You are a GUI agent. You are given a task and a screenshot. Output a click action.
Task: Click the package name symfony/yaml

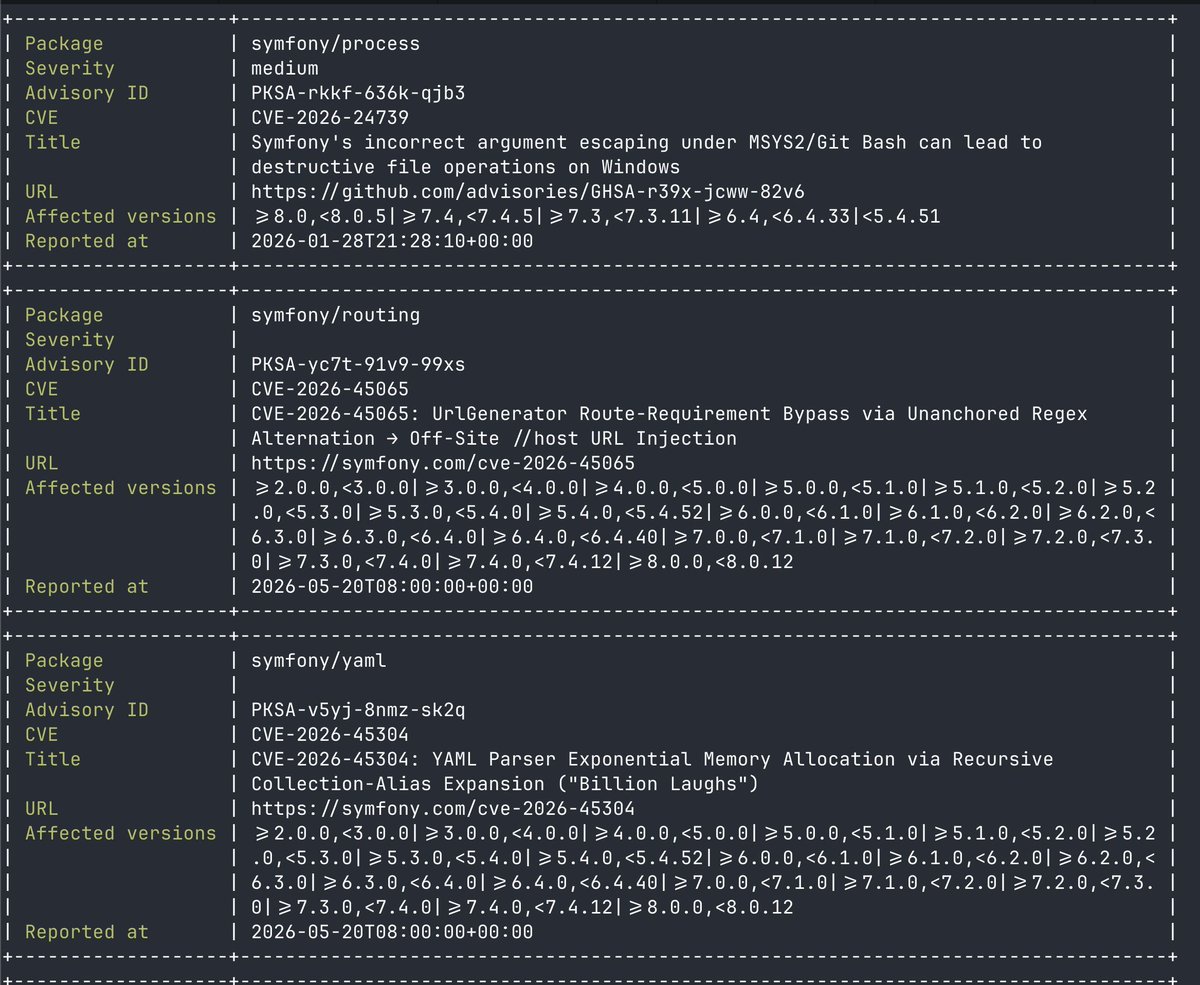[319, 660]
